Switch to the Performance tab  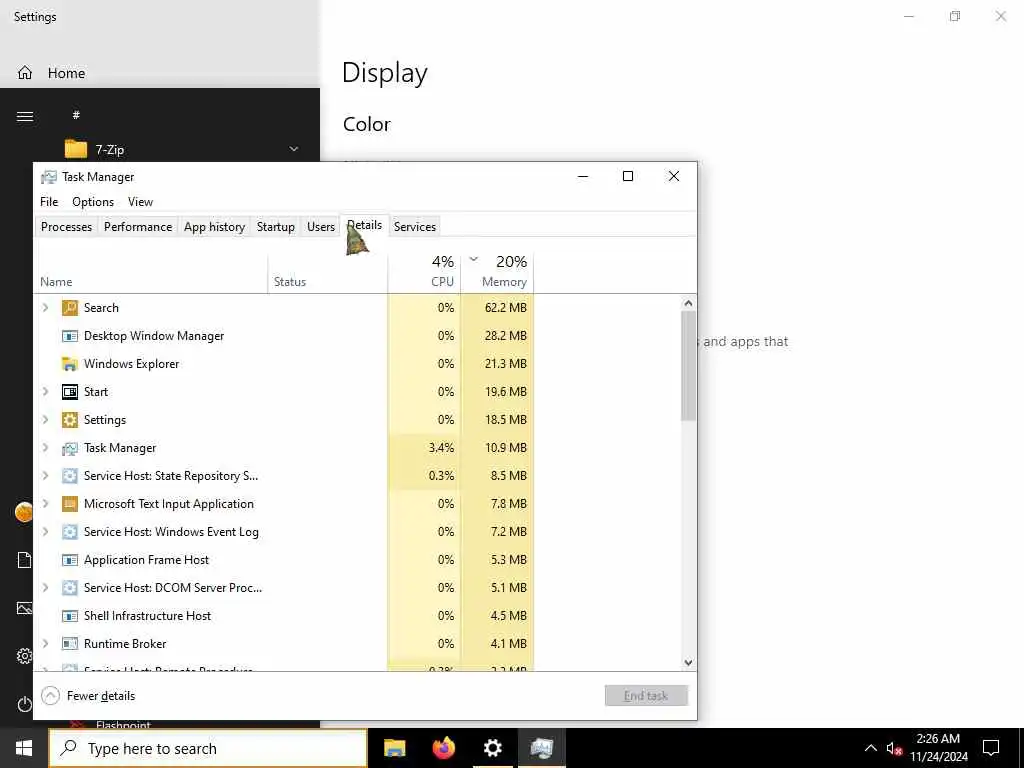click(x=138, y=227)
